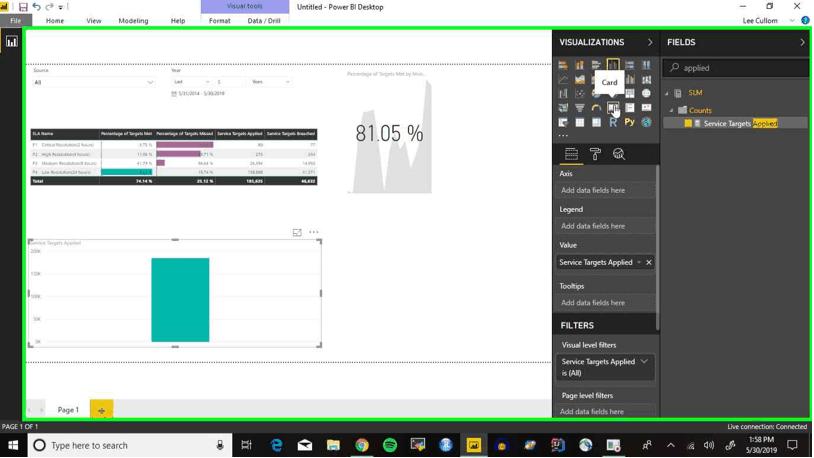Open the Year slicer 'Years' dropdown
Image resolution: width=814 pixels, height=458 pixels.
click(270, 82)
